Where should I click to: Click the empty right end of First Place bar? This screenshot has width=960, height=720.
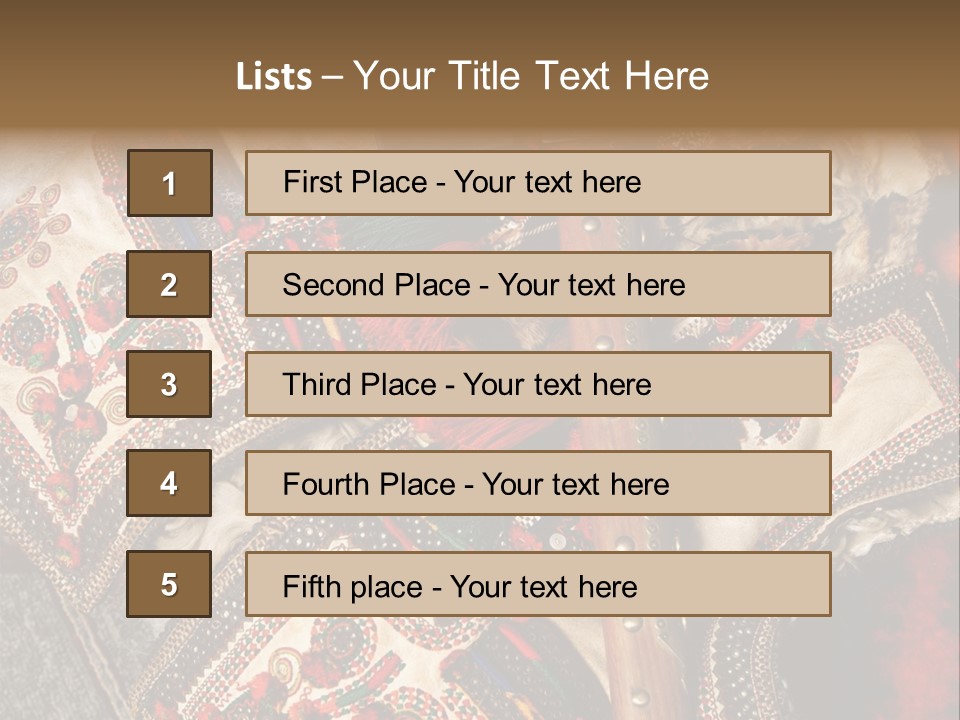760,183
